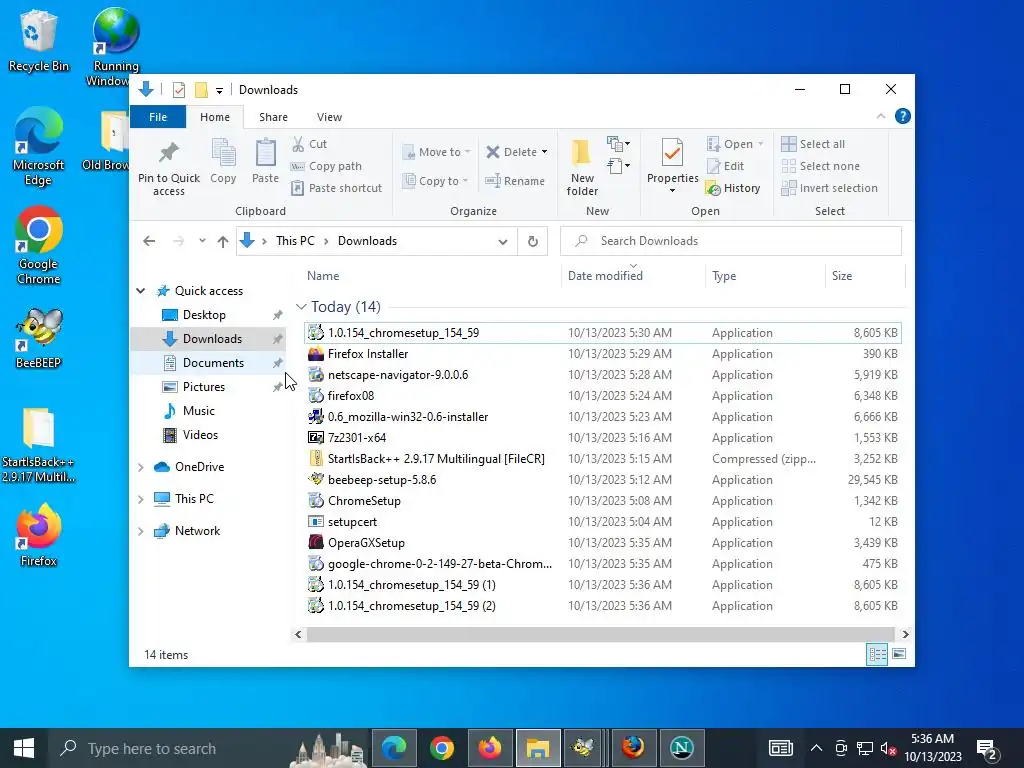Switch to the Share ribbon tab
Viewport: 1024px width, 768px height.
[x=273, y=117]
